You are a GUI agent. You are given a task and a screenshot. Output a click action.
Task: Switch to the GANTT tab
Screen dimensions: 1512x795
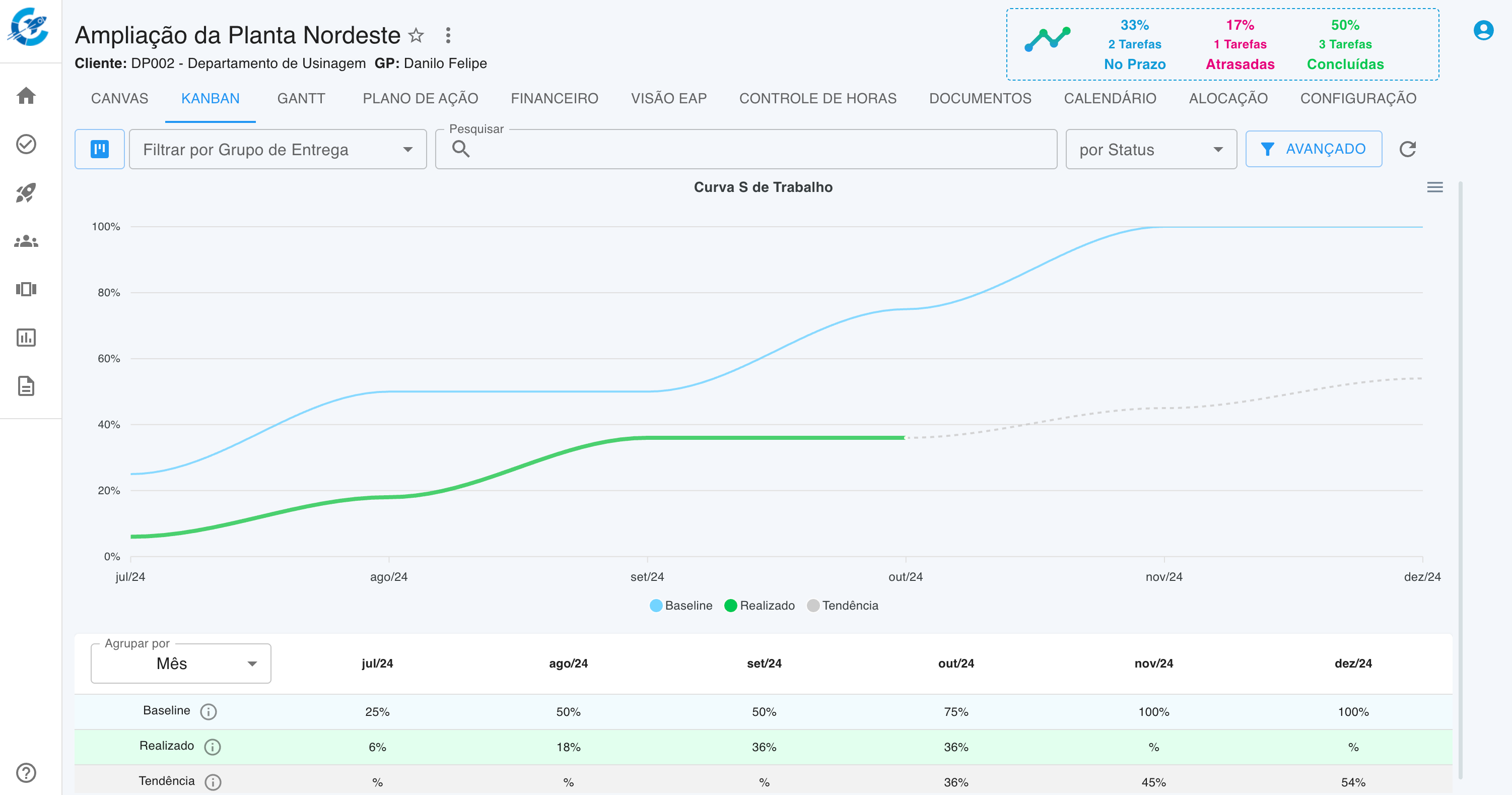(301, 99)
